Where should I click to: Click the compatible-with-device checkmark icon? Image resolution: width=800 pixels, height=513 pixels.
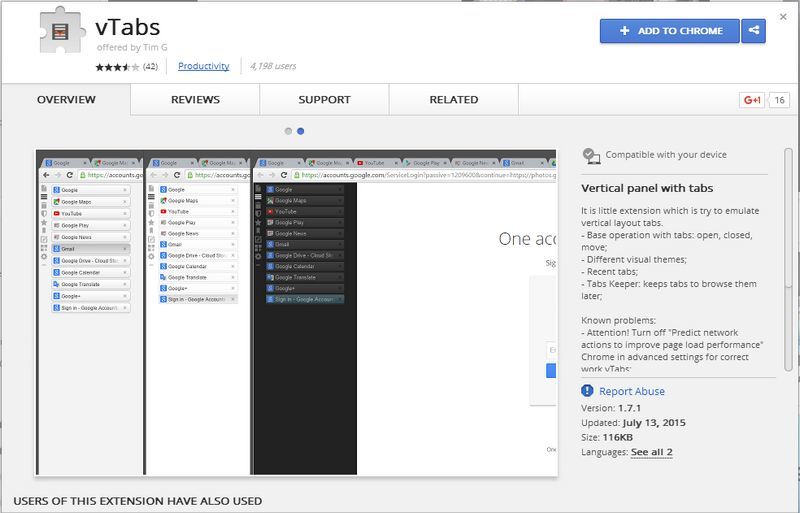pyautogui.click(x=591, y=156)
